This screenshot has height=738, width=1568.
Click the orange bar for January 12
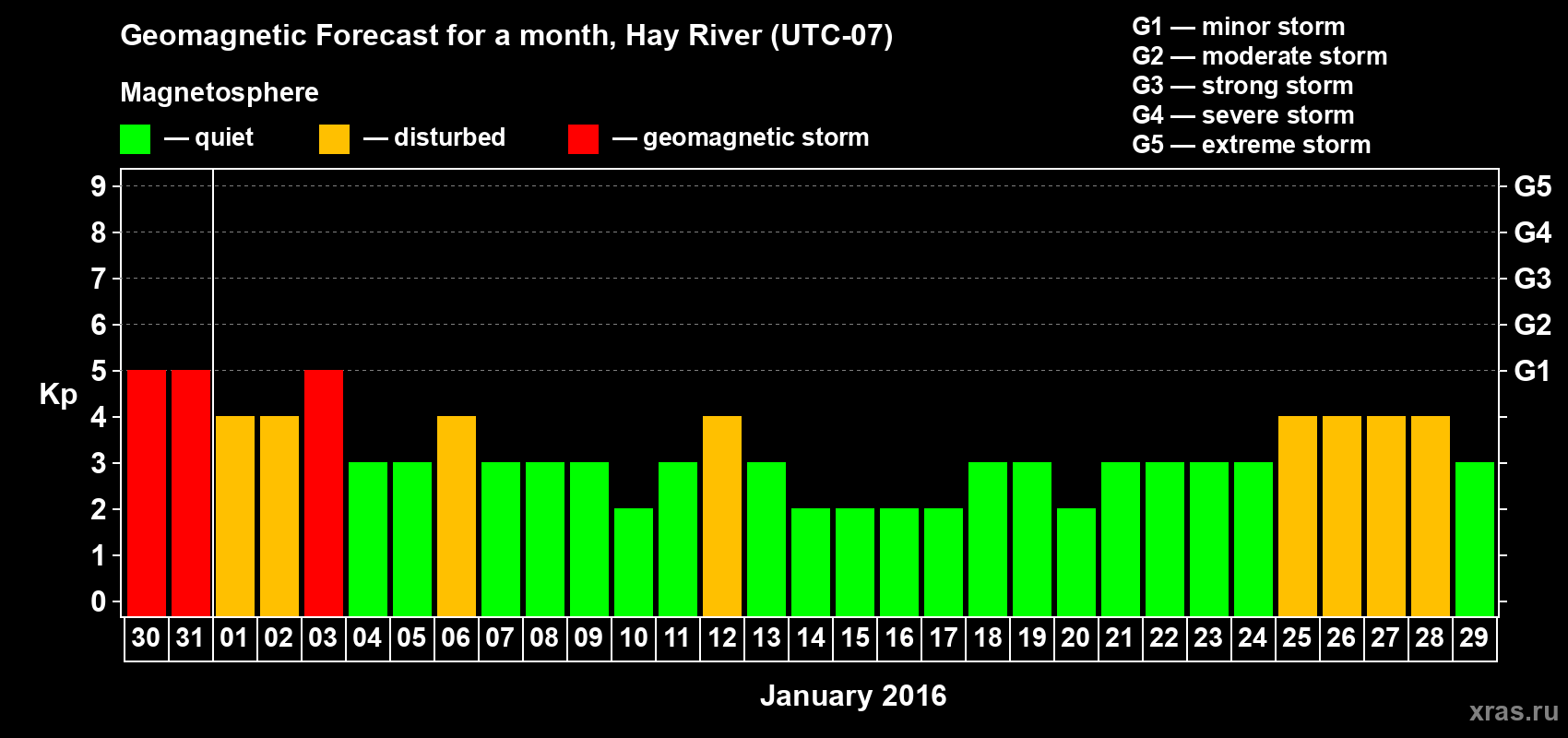click(722, 517)
